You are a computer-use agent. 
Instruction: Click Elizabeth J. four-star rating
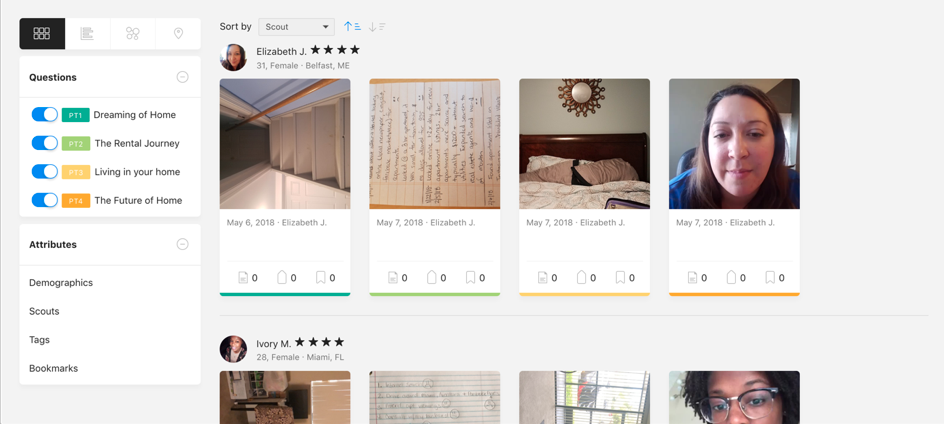[335, 50]
